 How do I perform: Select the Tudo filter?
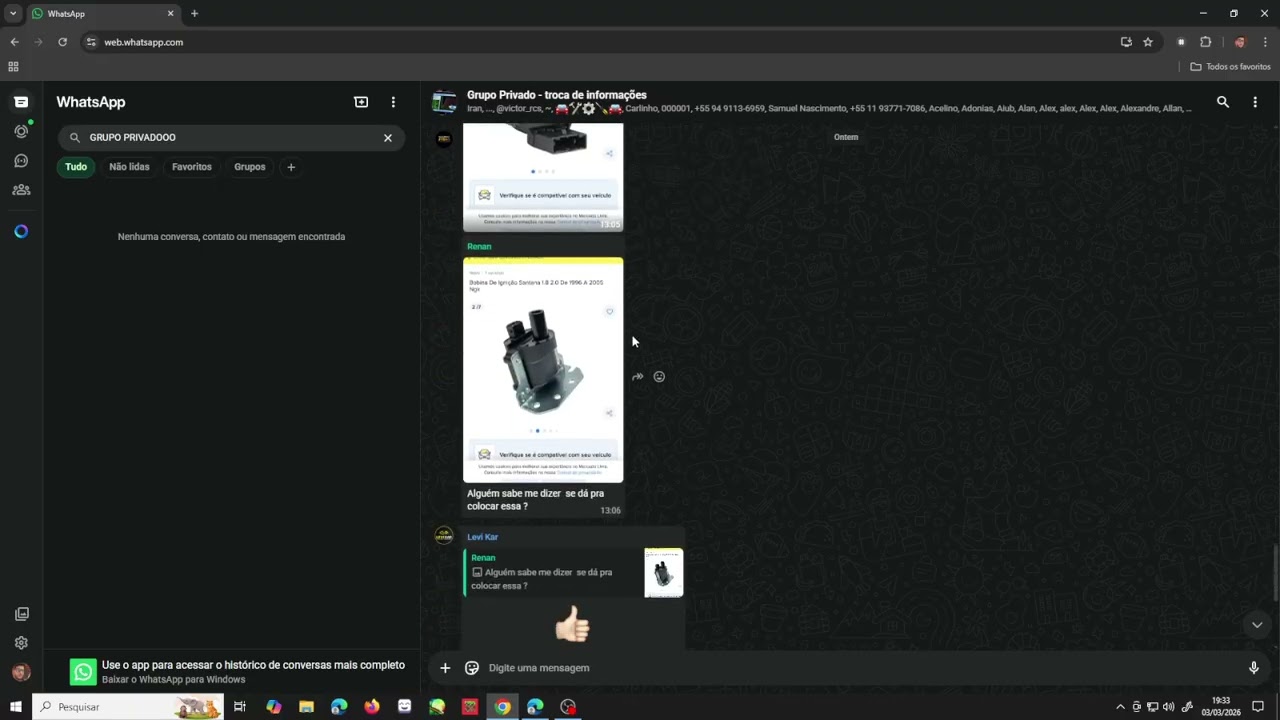click(76, 167)
